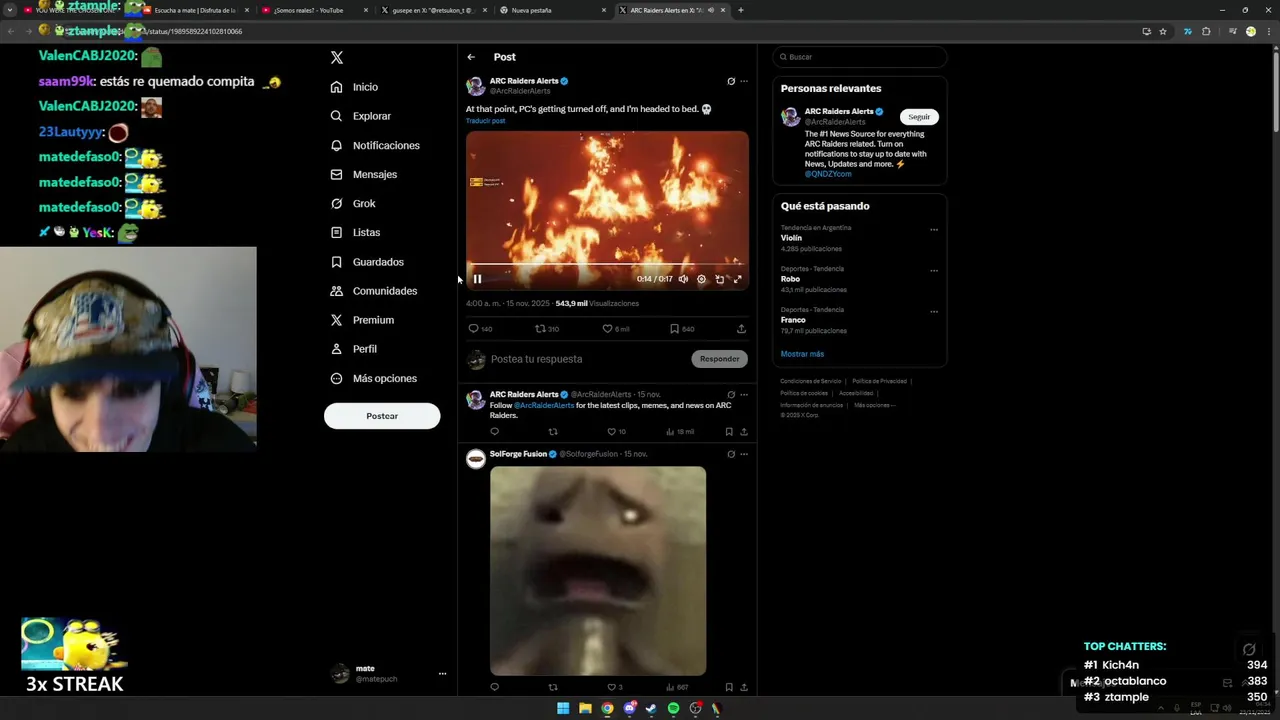This screenshot has height=720, width=1280.
Task: Share the main post
Action: click(x=741, y=328)
